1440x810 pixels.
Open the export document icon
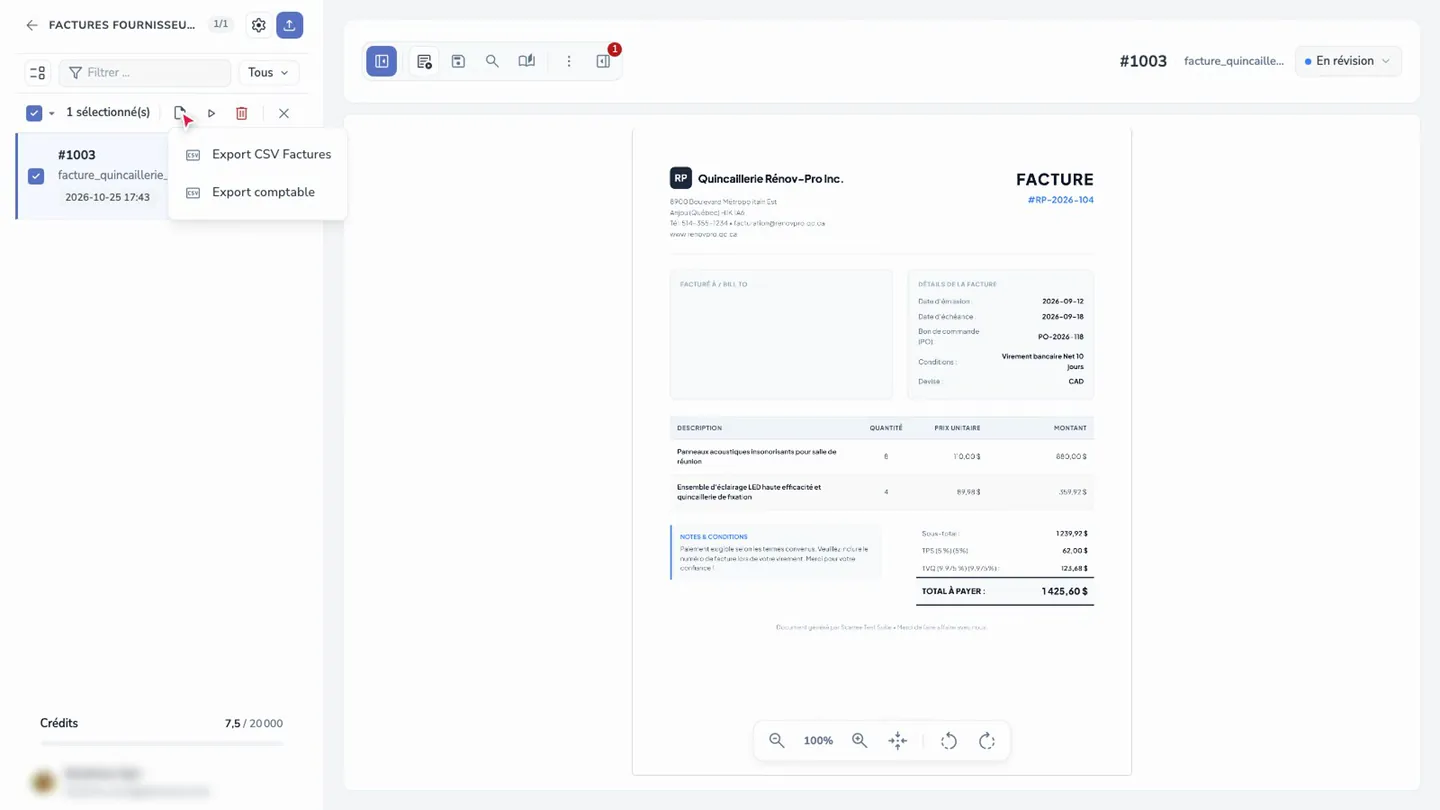(x=180, y=113)
